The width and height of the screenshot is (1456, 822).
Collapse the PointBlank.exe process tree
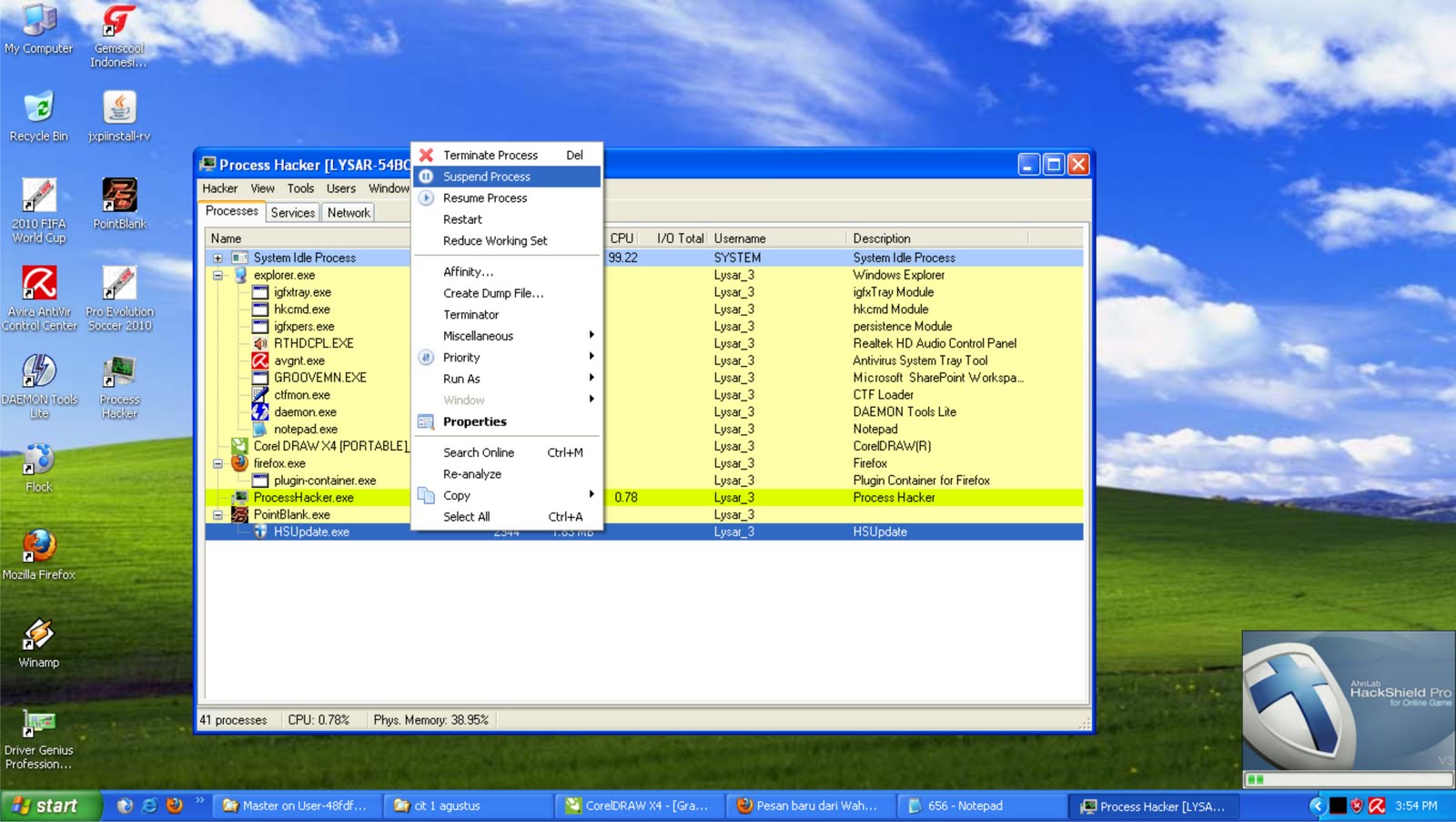218,514
